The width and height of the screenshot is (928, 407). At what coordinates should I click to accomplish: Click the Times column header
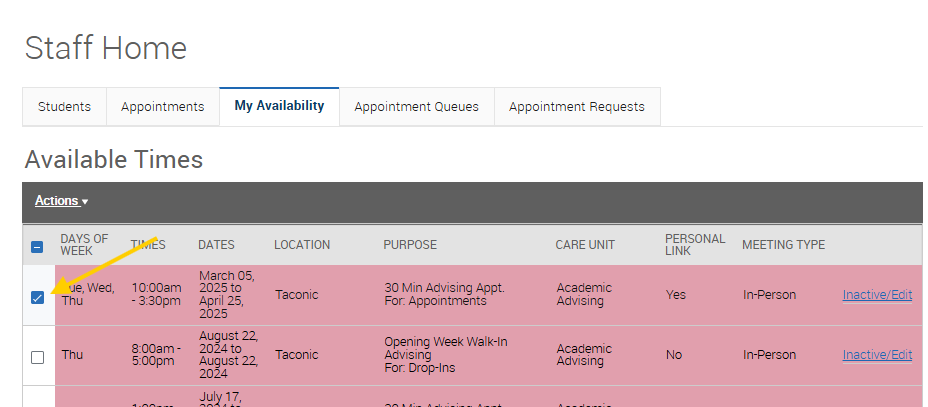point(148,245)
